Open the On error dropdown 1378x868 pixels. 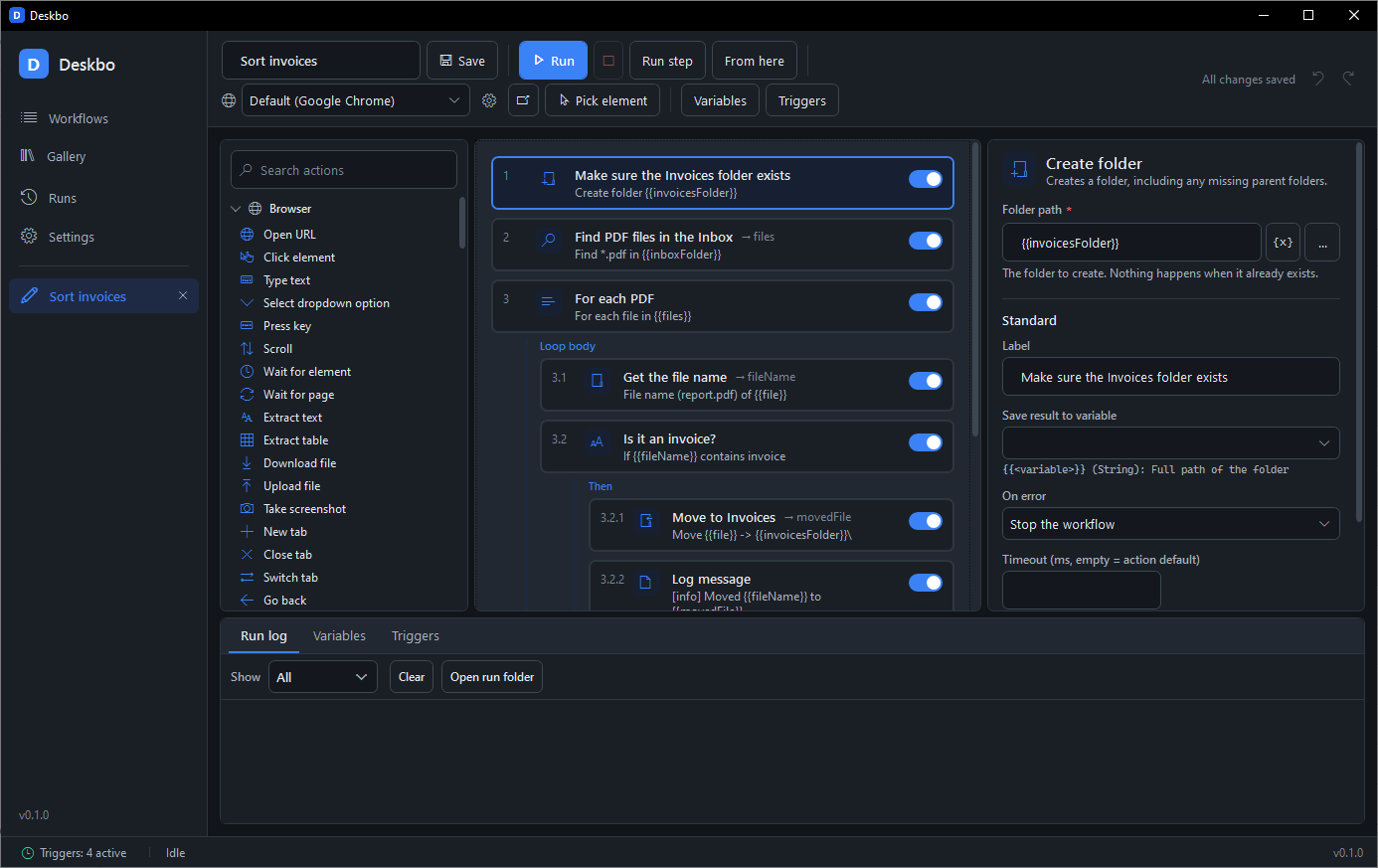(1170, 524)
